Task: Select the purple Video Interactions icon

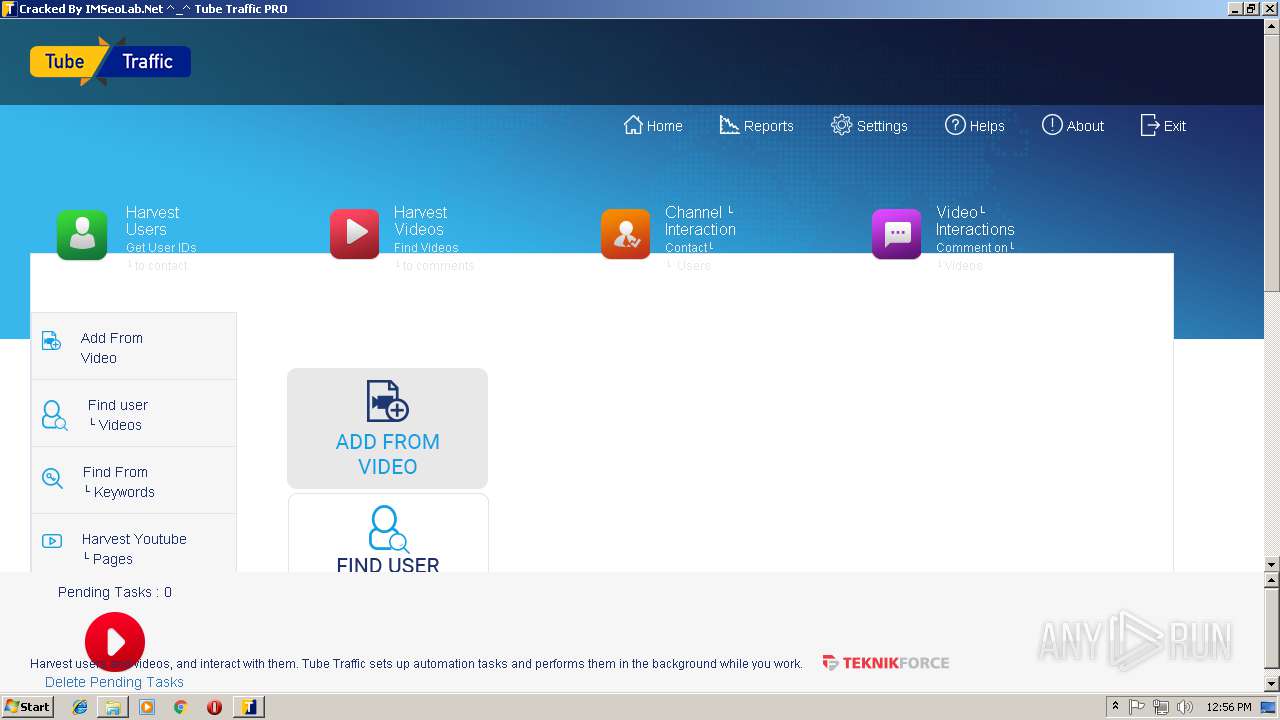Action: pos(897,234)
